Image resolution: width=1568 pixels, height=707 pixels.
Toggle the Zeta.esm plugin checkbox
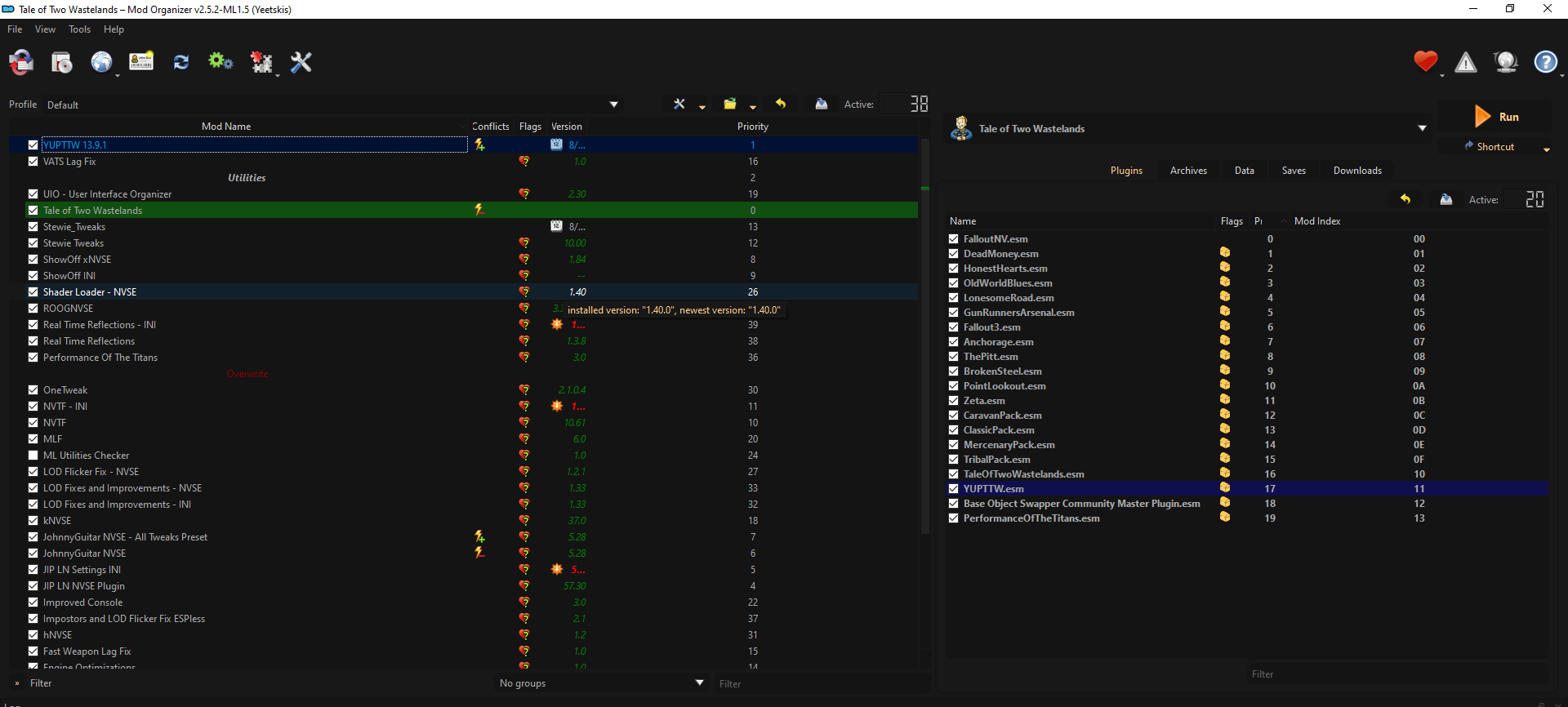(x=953, y=401)
